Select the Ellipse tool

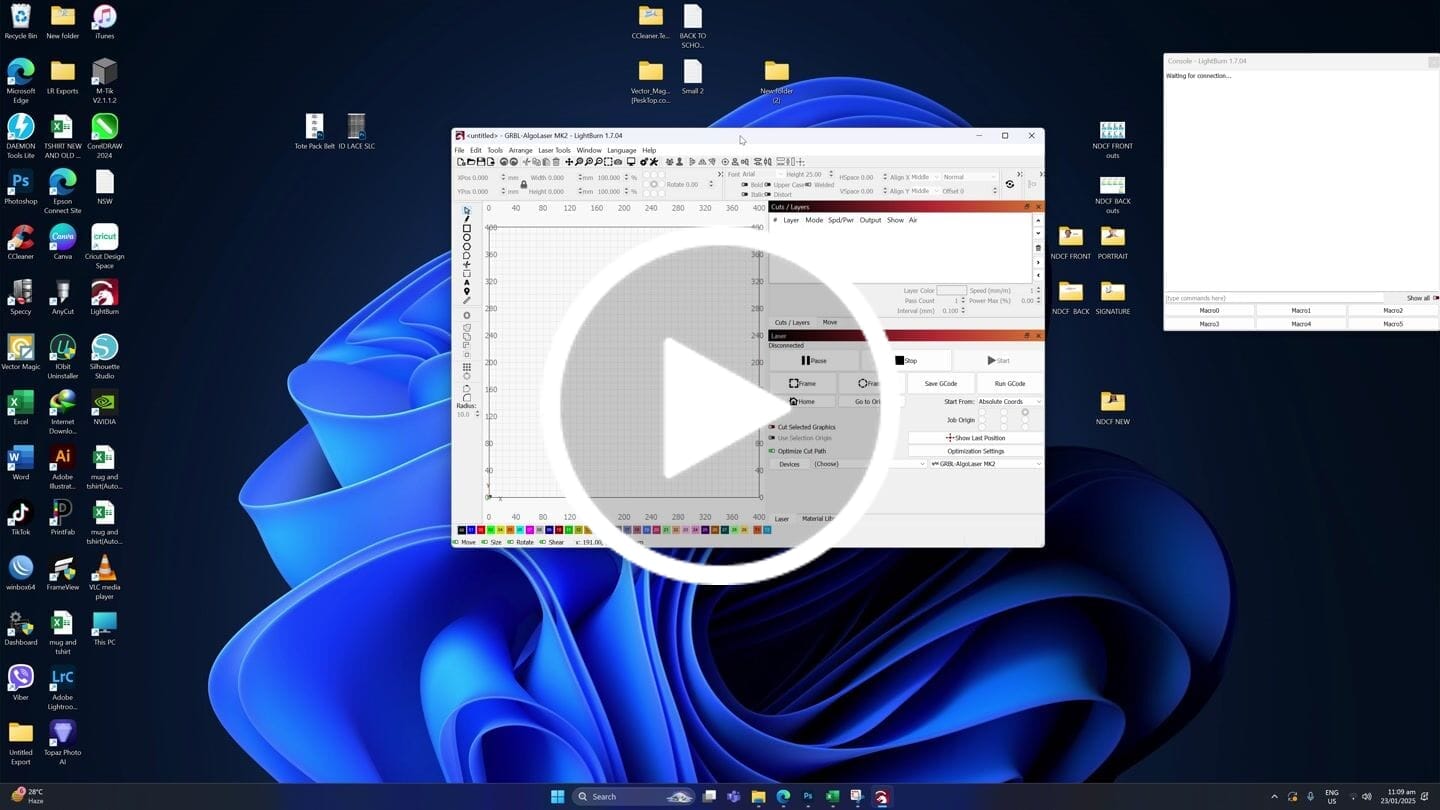[x=467, y=237]
